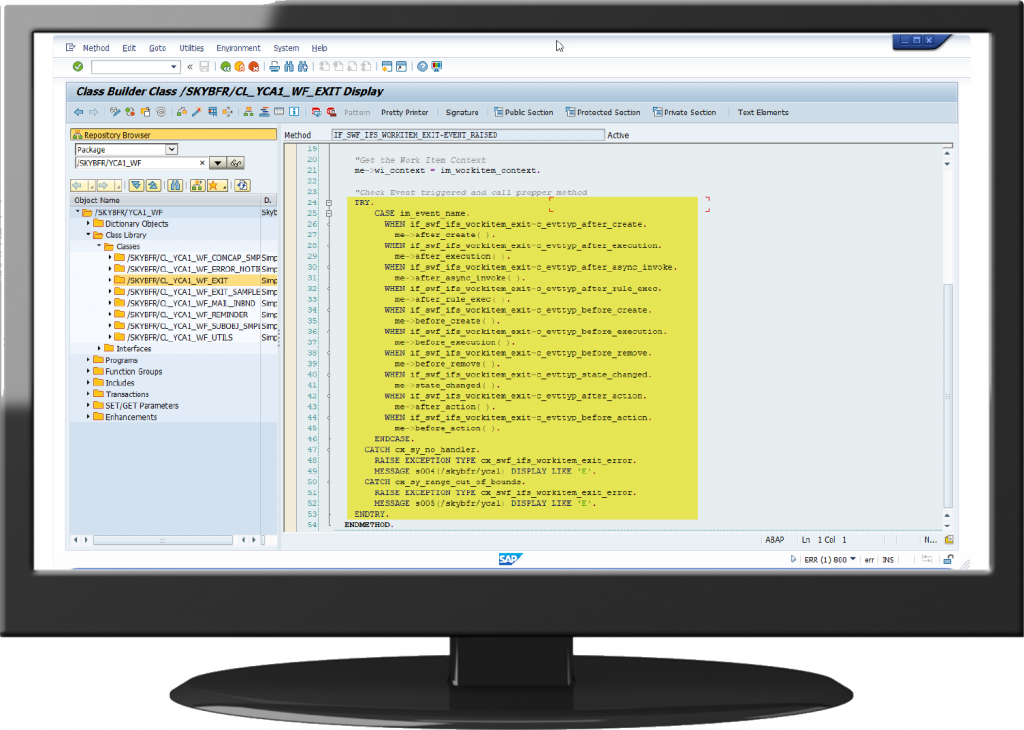Select /SKYBFR/CL_YCA1_WF_REMINDER class in tree
The image size is (1024, 730).
click(x=187, y=315)
